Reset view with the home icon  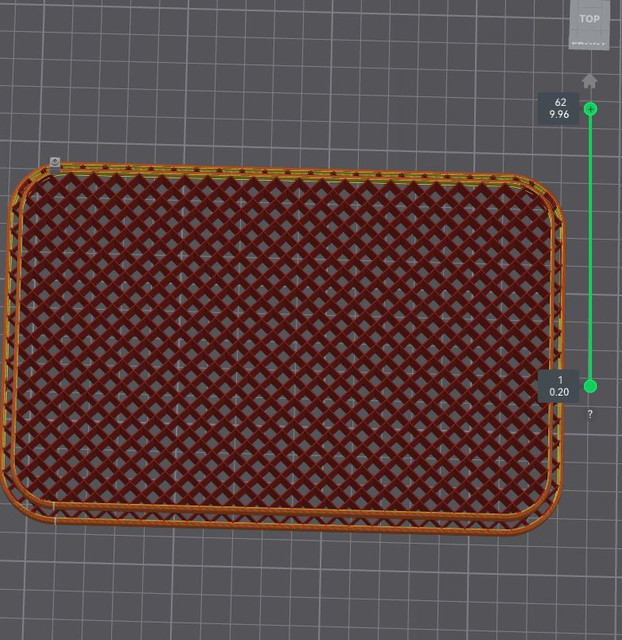(589, 81)
